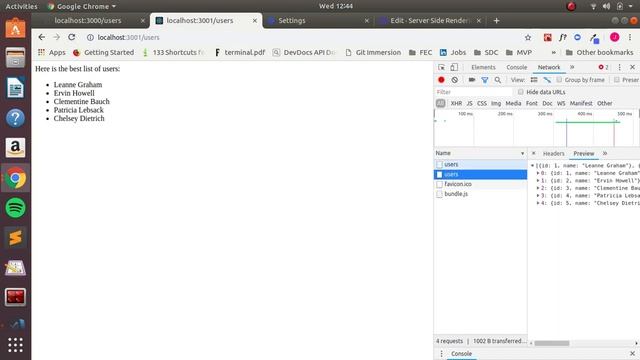Click the preview pane horizontal scrollbar
The height and width of the screenshot is (360, 640).
(552, 343)
